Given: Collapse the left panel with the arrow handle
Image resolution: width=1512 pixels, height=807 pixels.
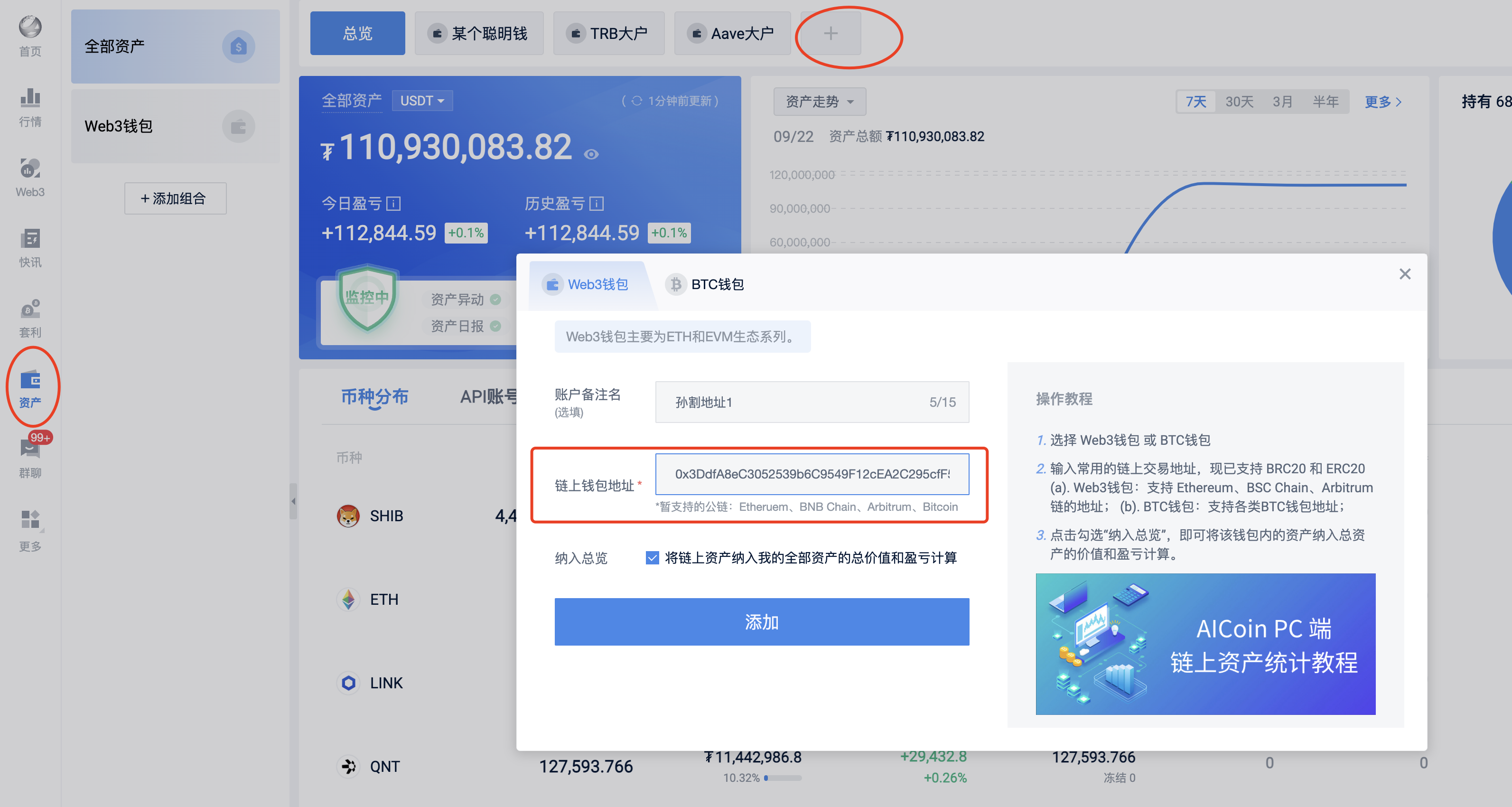Looking at the screenshot, I should [x=293, y=501].
